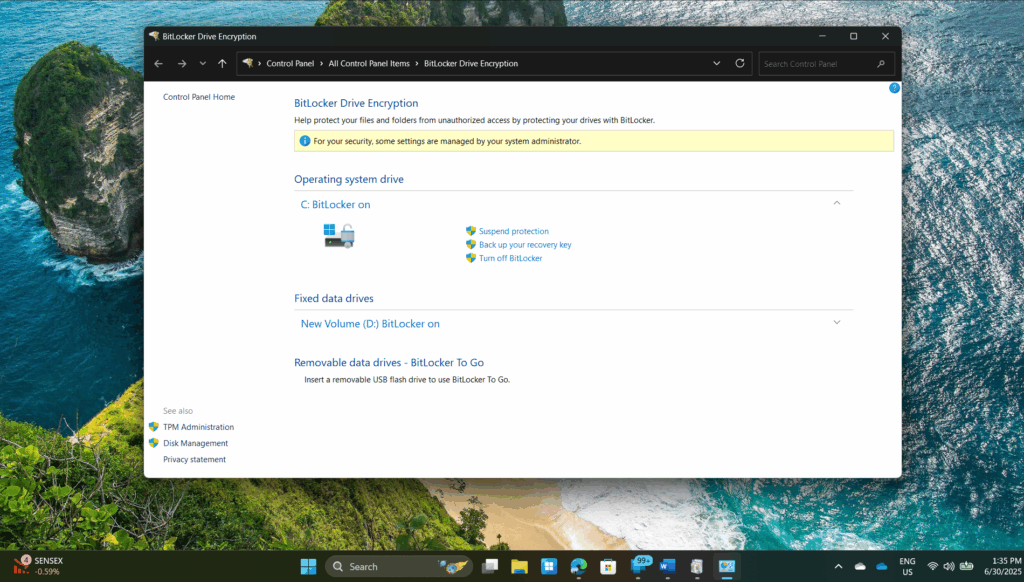Click the Turn off BitLocker shield icon
The height and width of the screenshot is (582, 1024).
pos(470,258)
